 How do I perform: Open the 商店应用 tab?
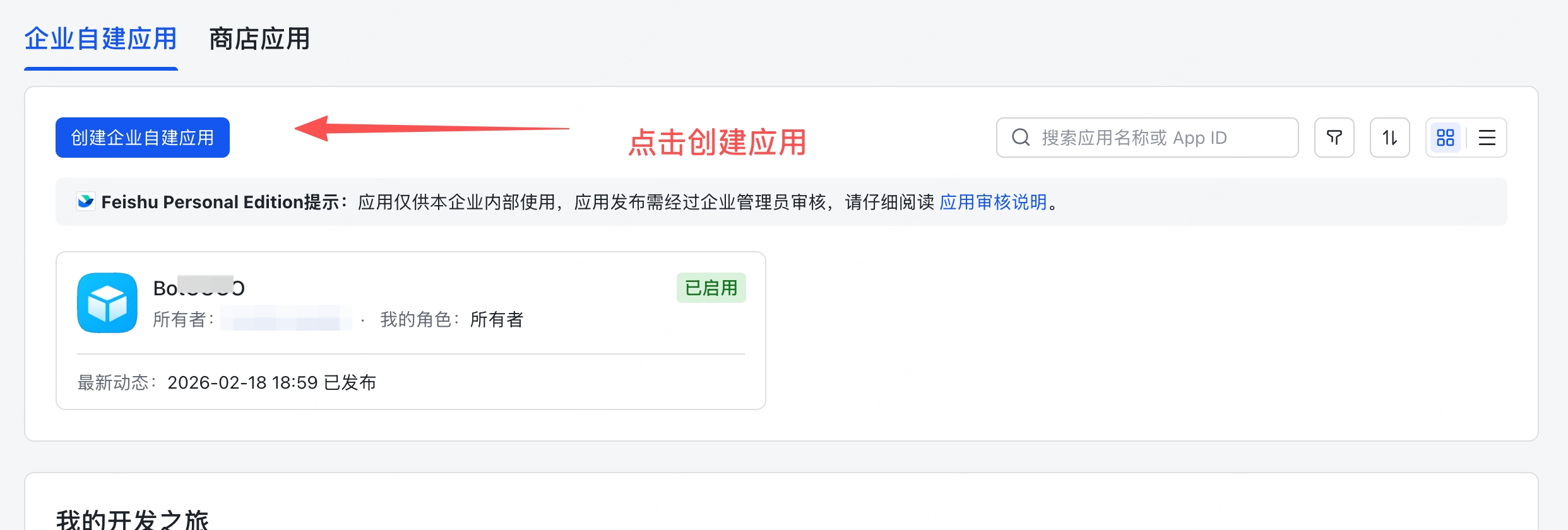pyautogui.click(x=259, y=39)
